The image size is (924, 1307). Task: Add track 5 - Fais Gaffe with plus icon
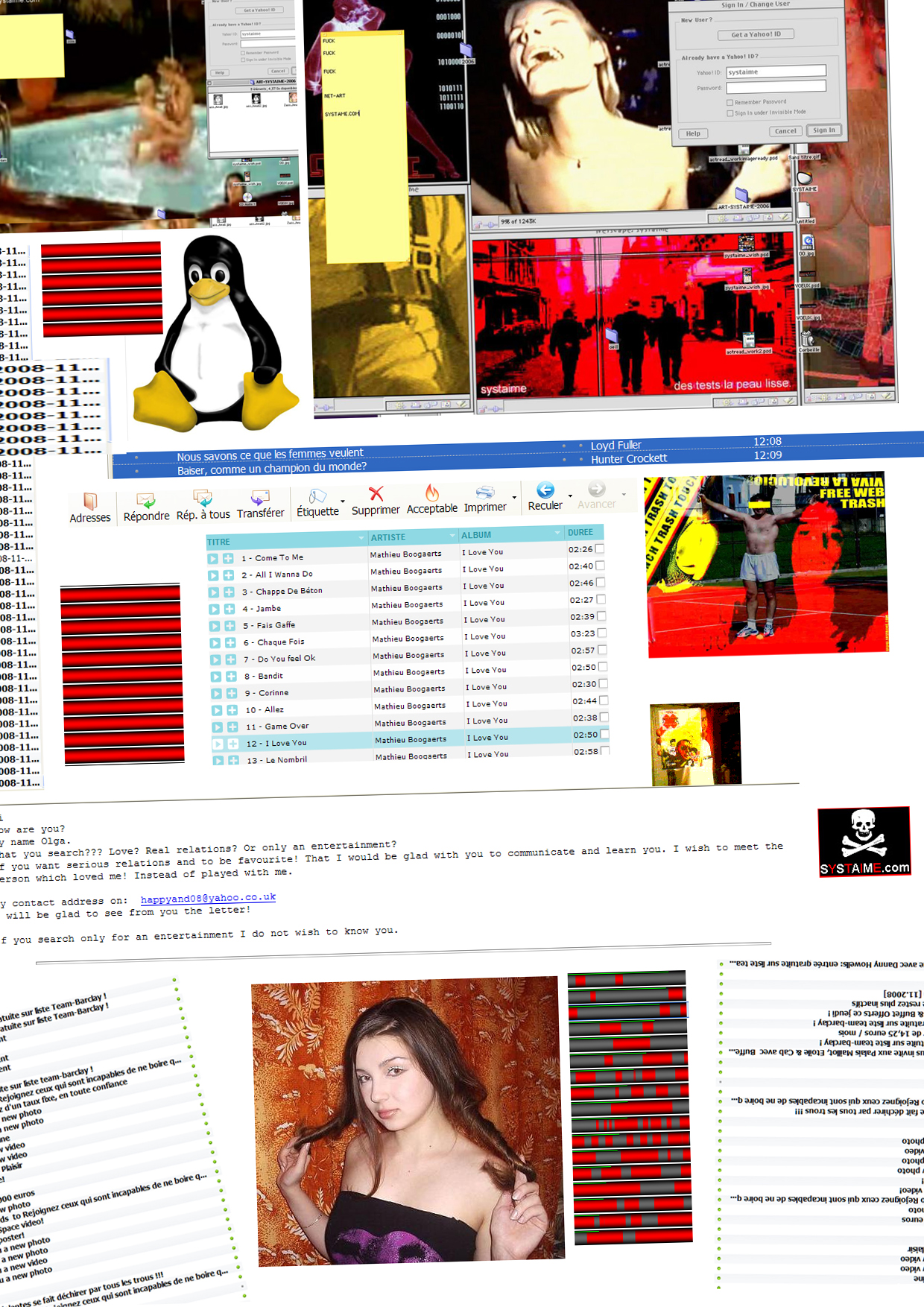230,626
